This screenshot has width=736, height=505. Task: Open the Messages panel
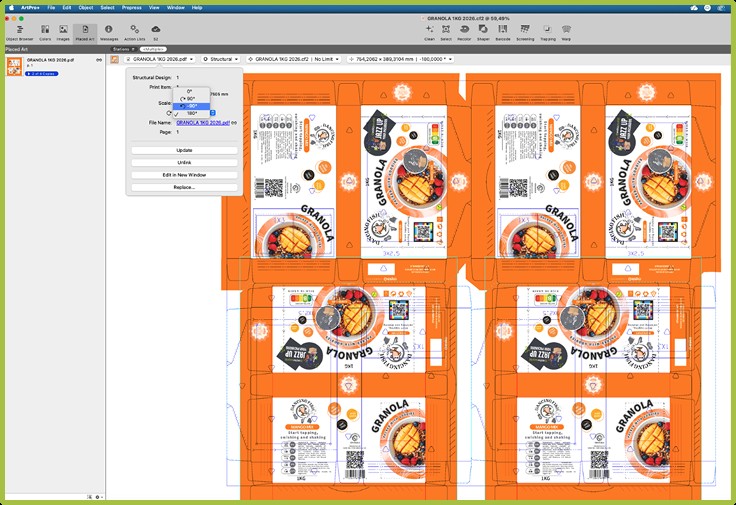tap(109, 33)
